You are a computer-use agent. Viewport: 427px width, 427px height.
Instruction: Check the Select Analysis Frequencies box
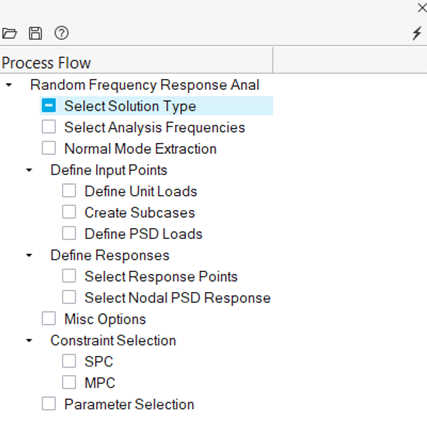49,127
